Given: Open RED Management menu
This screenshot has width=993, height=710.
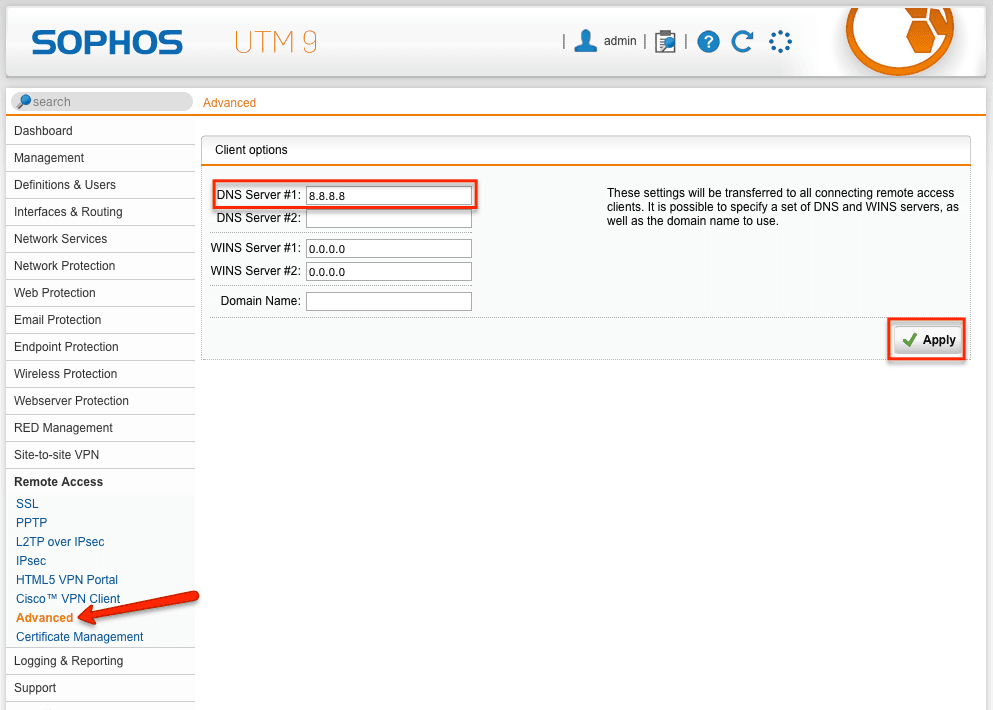Looking at the screenshot, I should click(x=100, y=428).
